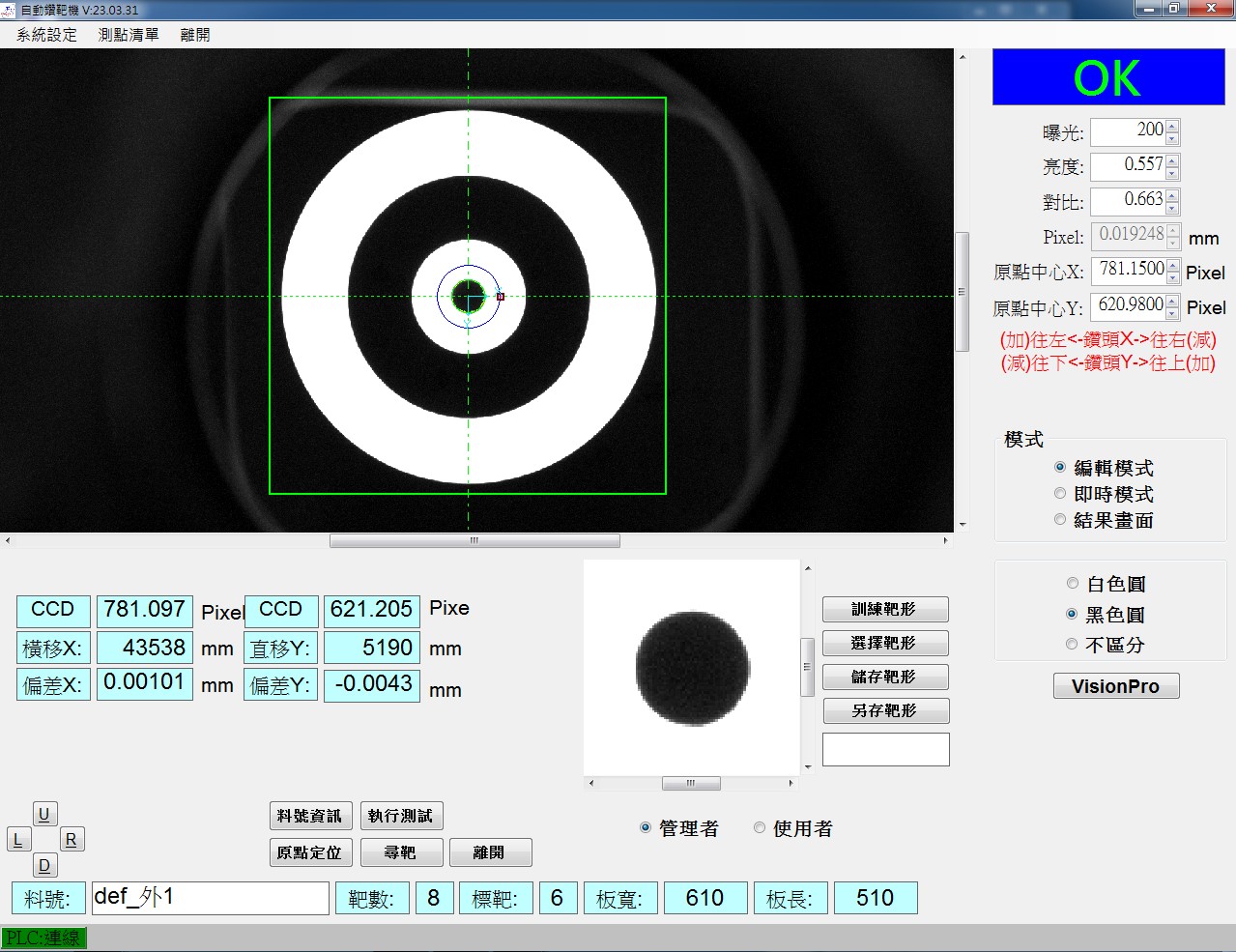The image size is (1236, 952).
Task: Click camera view horizontal scrollbar thumb
Action: tap(474, 541)
